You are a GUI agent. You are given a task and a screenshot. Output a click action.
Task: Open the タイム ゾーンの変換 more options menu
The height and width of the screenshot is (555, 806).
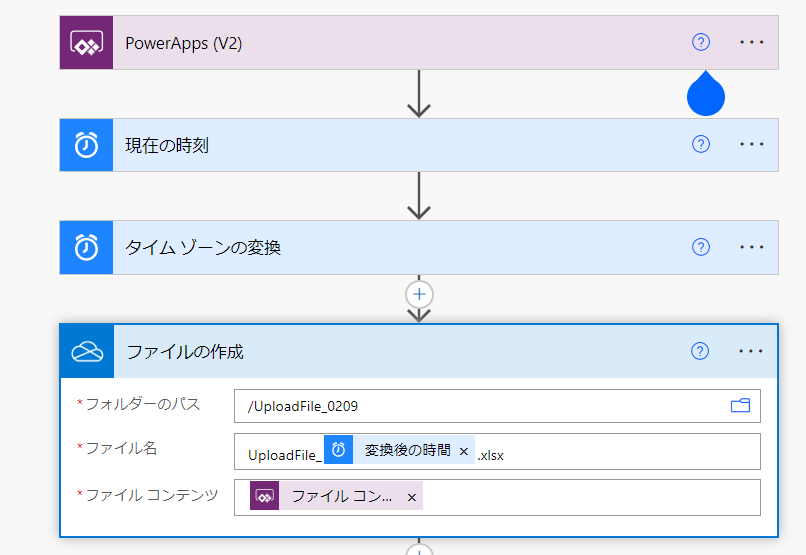tap(751, 247)
